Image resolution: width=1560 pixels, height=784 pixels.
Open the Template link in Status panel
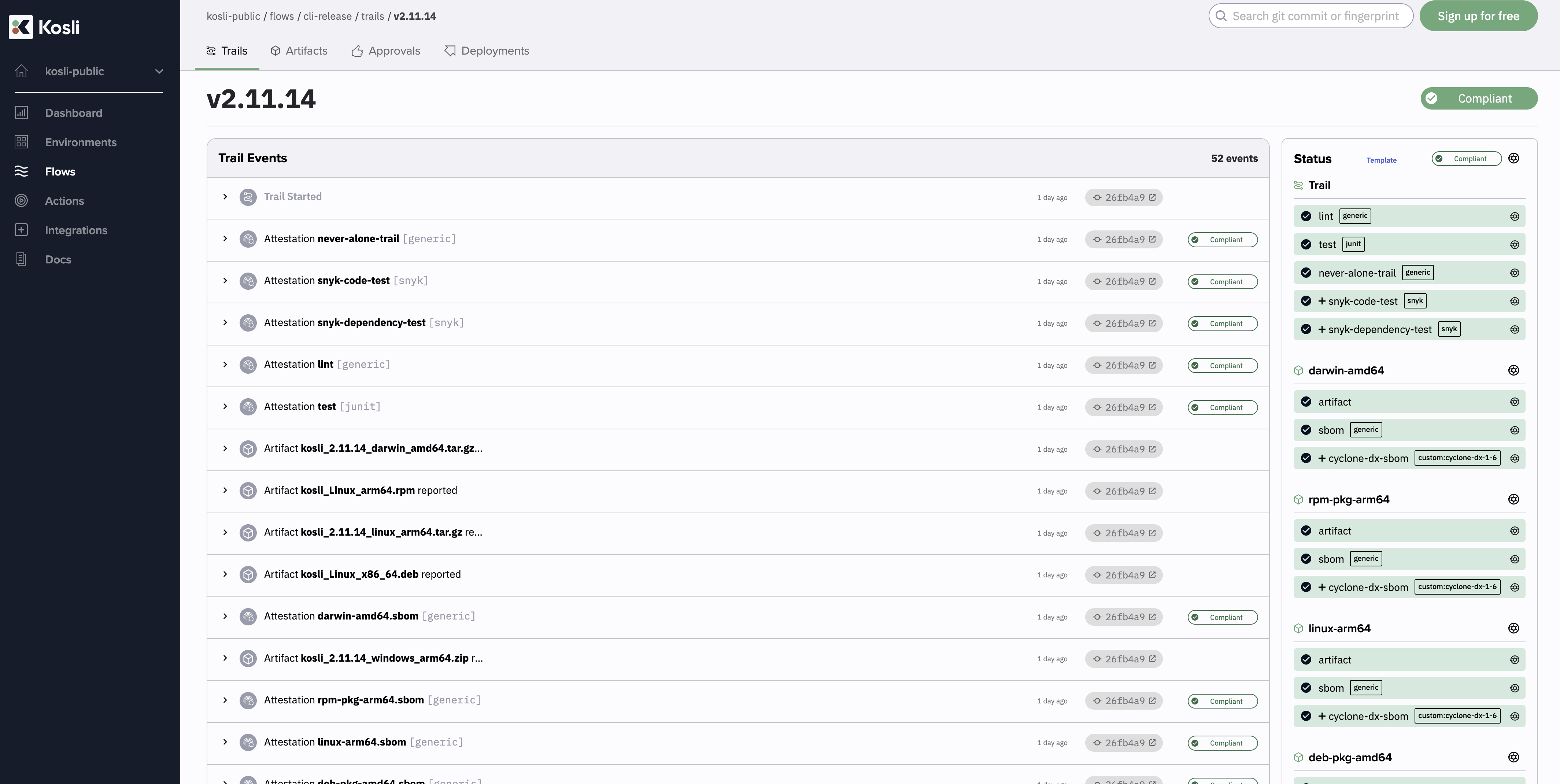(x=1381, y=160)
